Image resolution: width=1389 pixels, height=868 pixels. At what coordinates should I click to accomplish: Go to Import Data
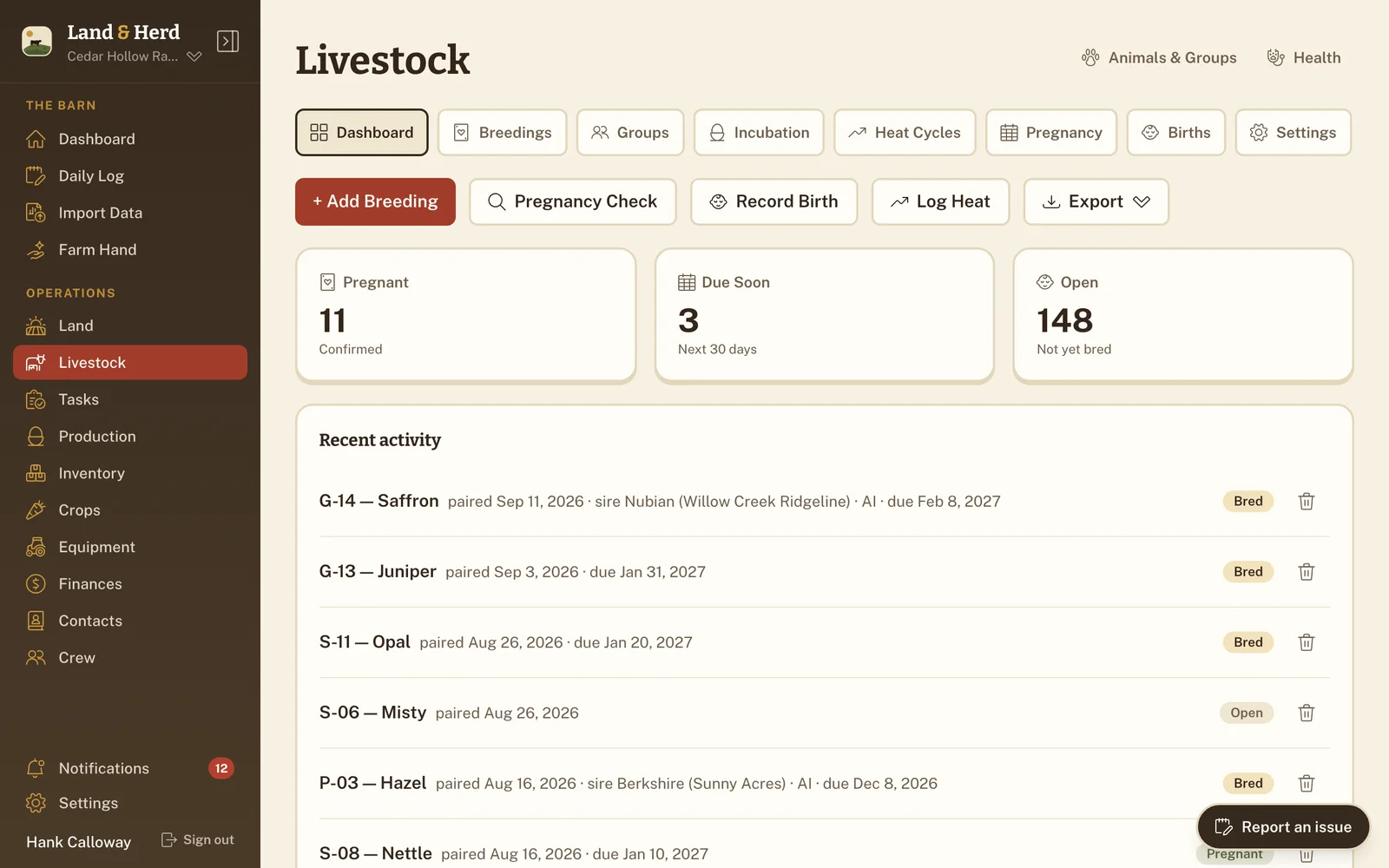pos(130,213)
